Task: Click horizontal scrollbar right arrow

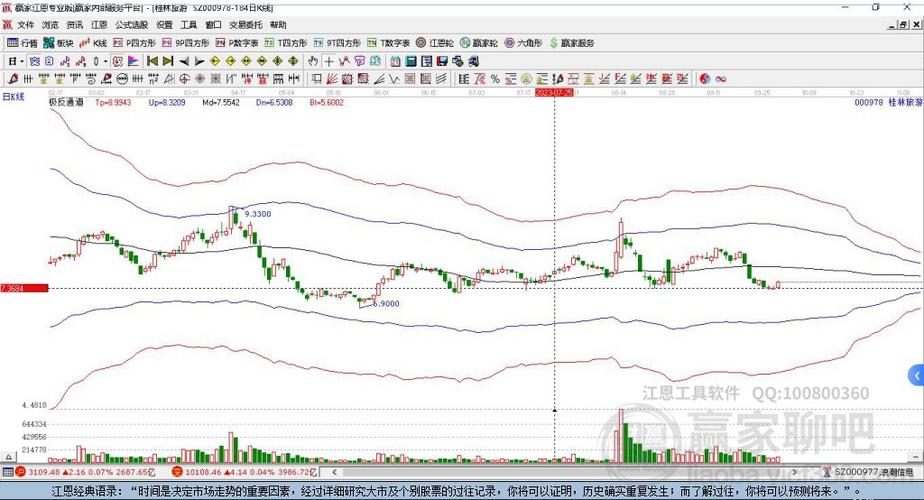Action: [x=794, y=472]
